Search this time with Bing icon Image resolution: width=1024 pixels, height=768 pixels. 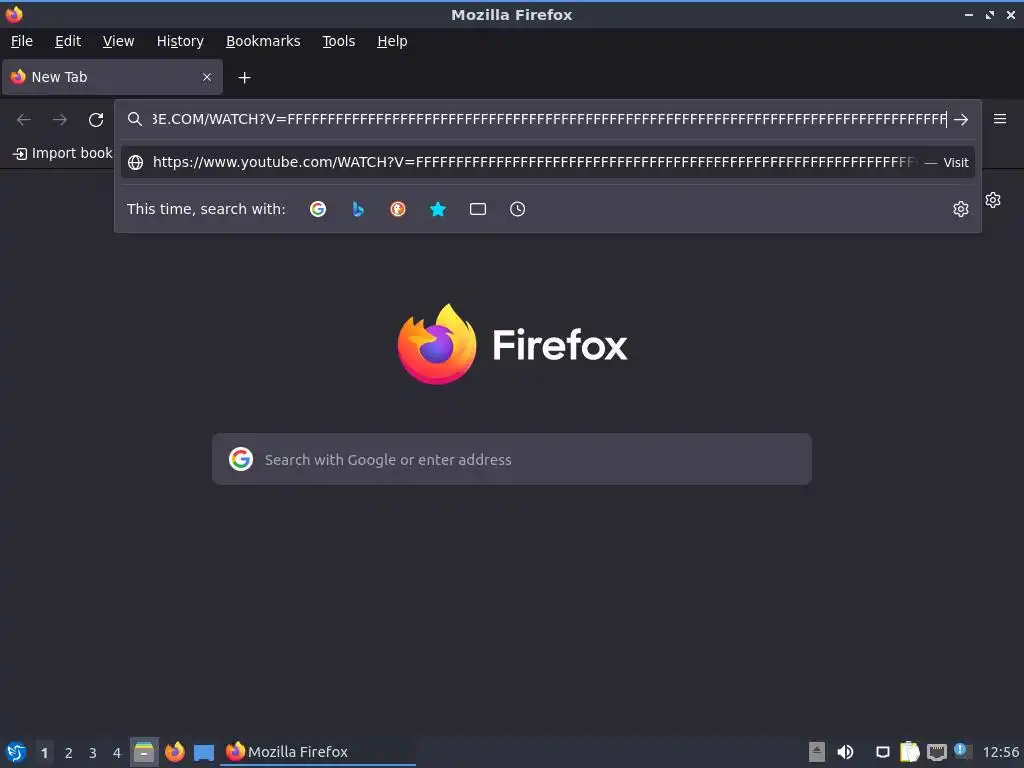pos(358,209)
